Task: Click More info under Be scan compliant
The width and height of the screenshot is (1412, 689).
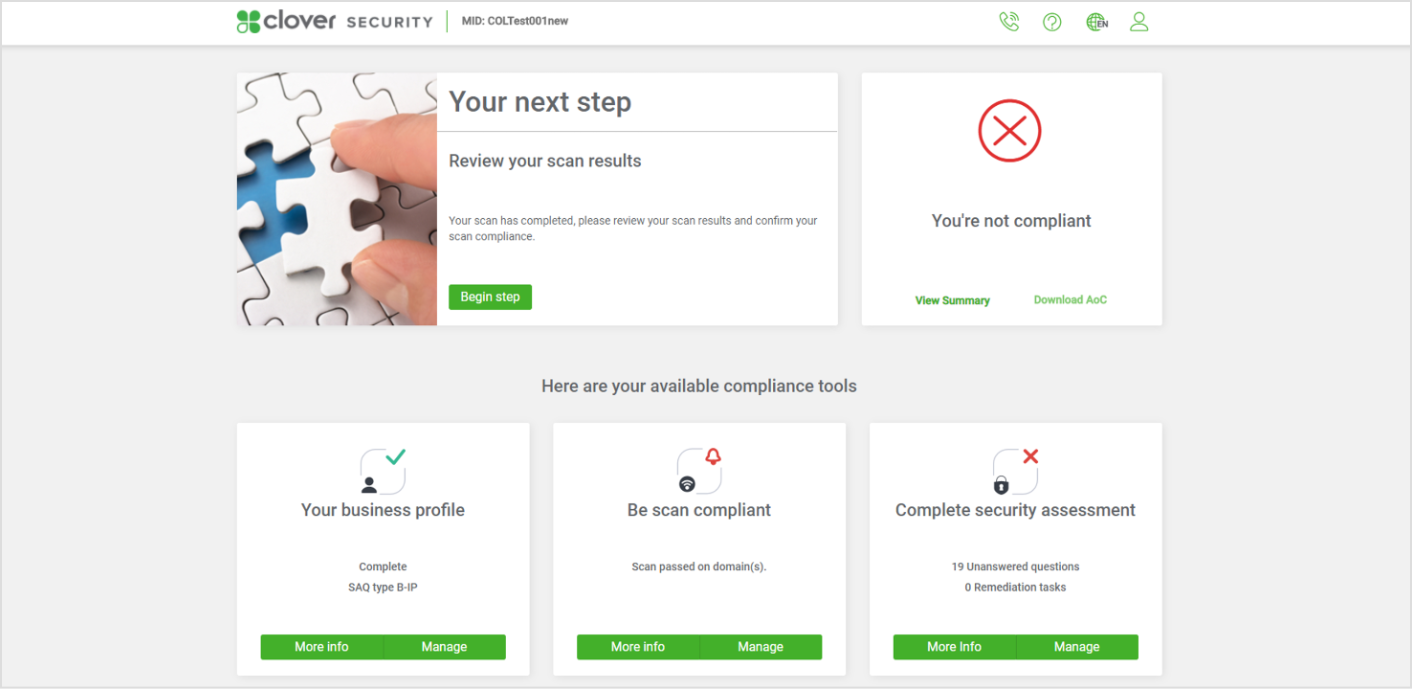Action: pos(638,647)
